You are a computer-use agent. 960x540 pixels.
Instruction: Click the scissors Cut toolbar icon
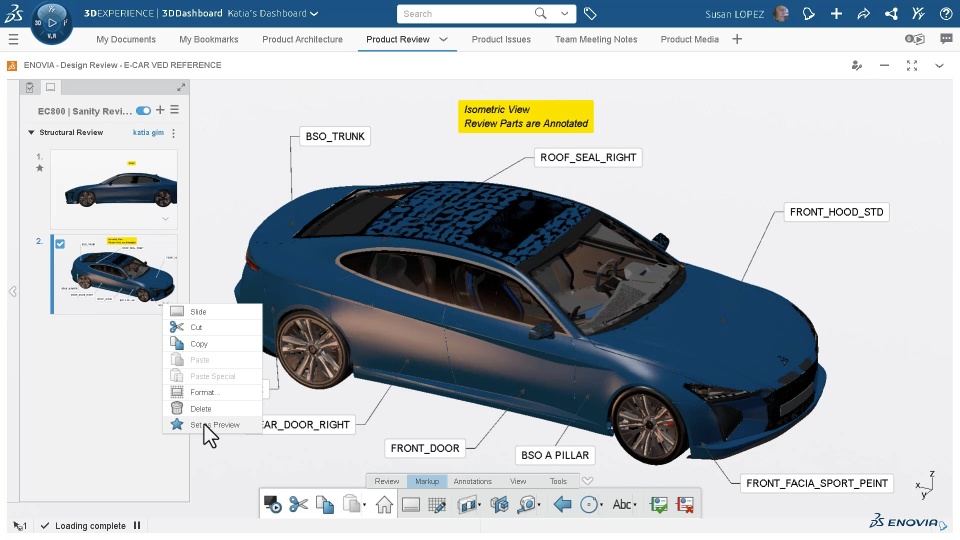(298, 504)
